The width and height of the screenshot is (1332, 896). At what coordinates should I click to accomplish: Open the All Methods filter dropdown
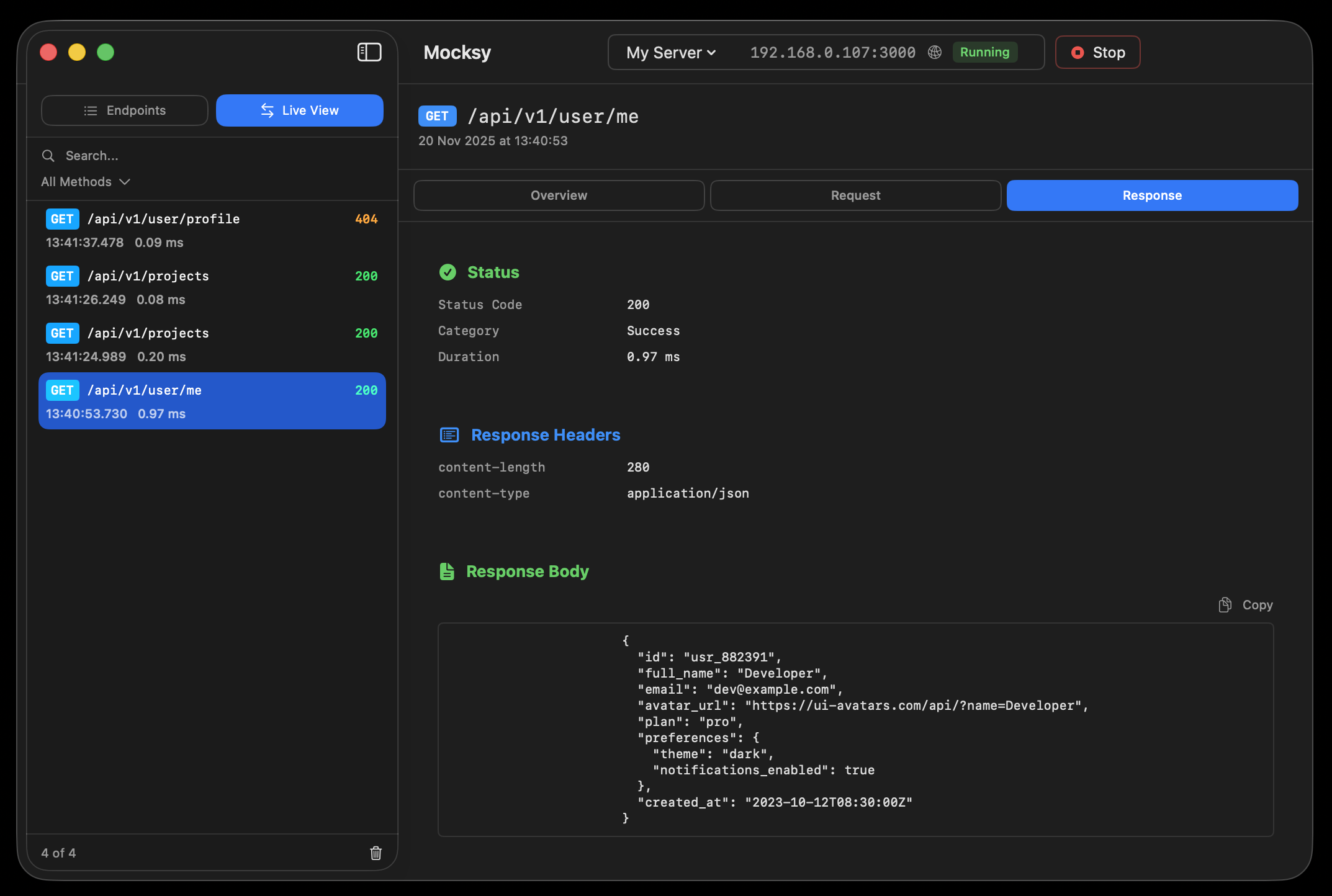click(86, 182)
